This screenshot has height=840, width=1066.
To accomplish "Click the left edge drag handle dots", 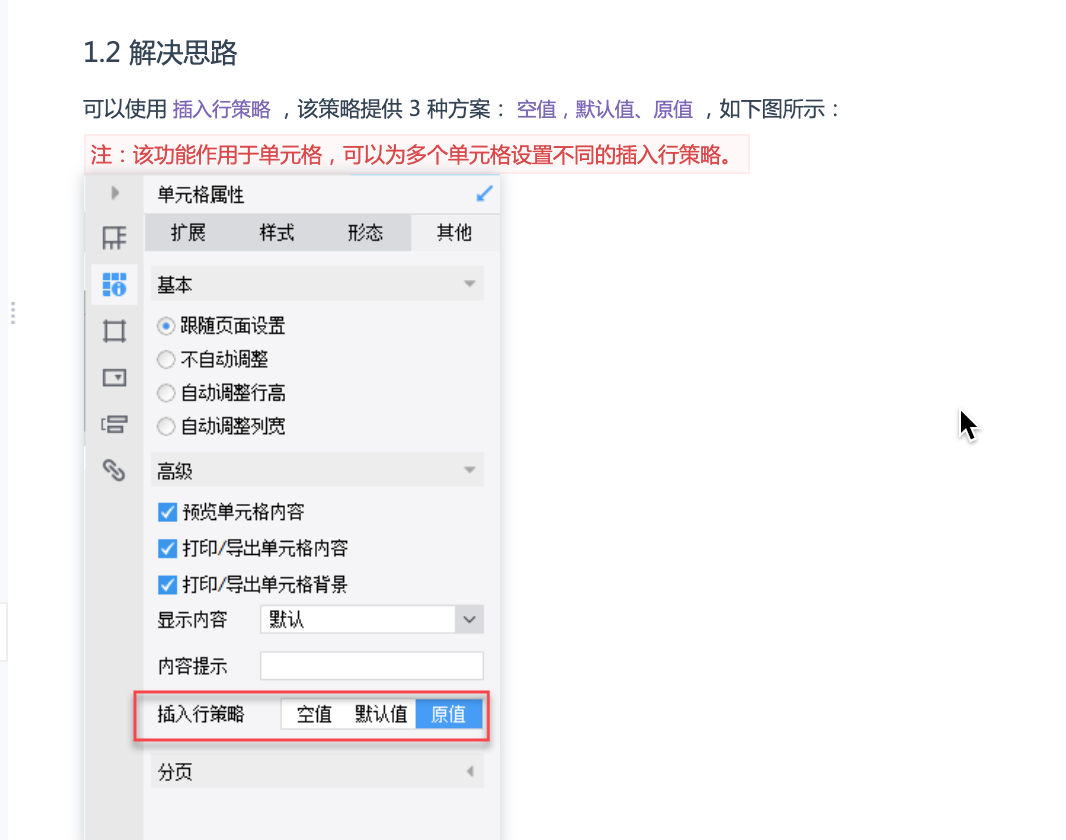I will pyautogui.click(x=13, y=313).
